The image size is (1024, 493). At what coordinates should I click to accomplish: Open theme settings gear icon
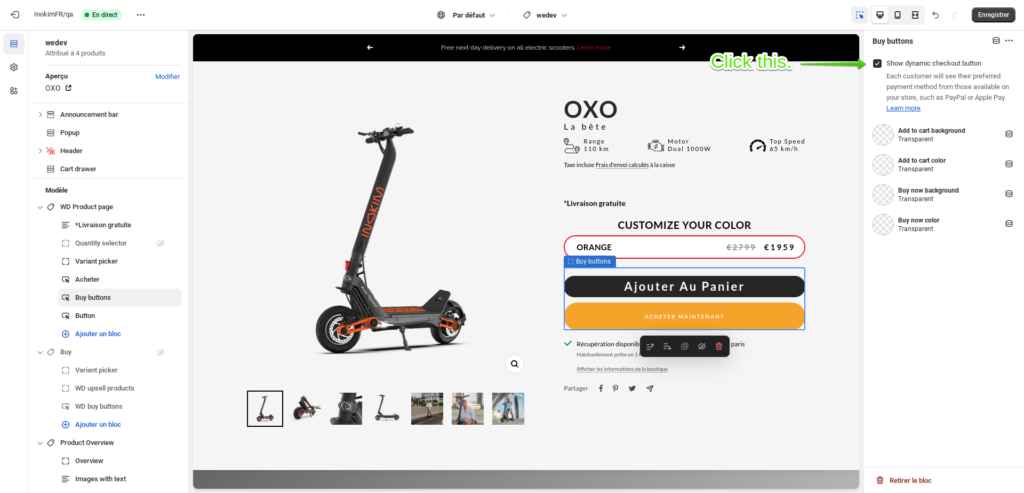(x=14, y=67)
